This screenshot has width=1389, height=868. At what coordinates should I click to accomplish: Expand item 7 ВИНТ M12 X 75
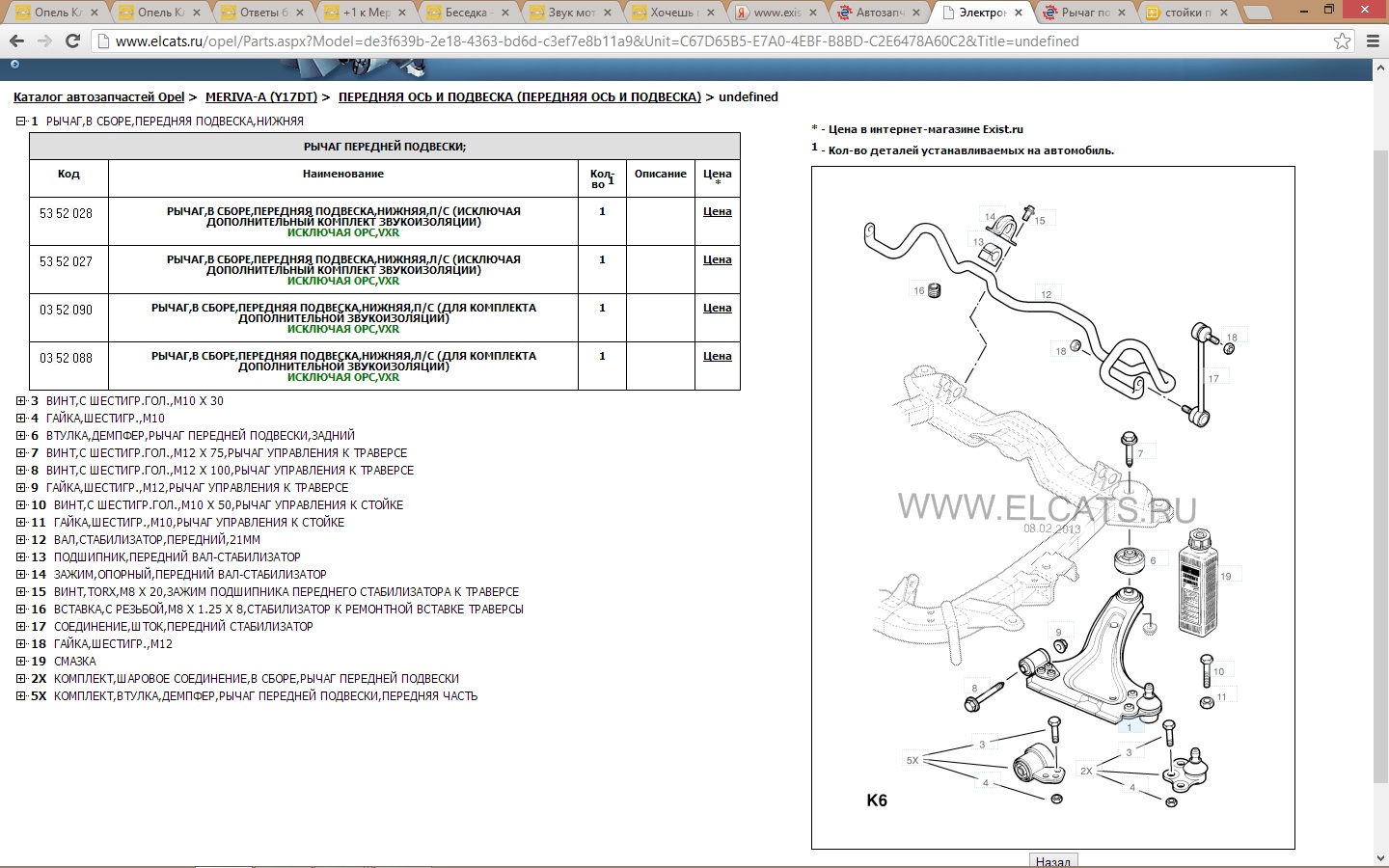click(21, 453)
